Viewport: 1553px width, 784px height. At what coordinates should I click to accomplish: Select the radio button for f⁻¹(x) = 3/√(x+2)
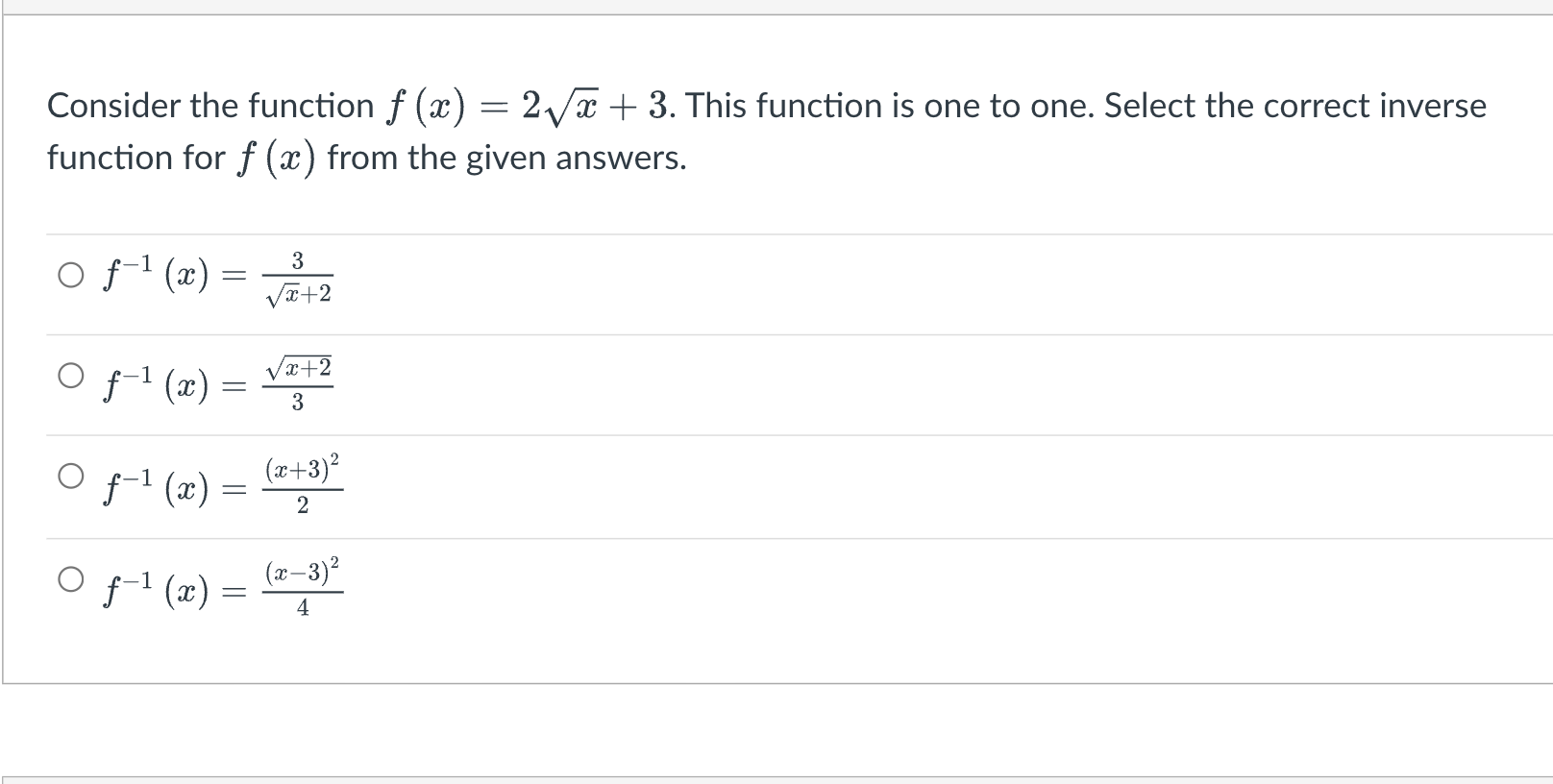[x=69, y=275]
